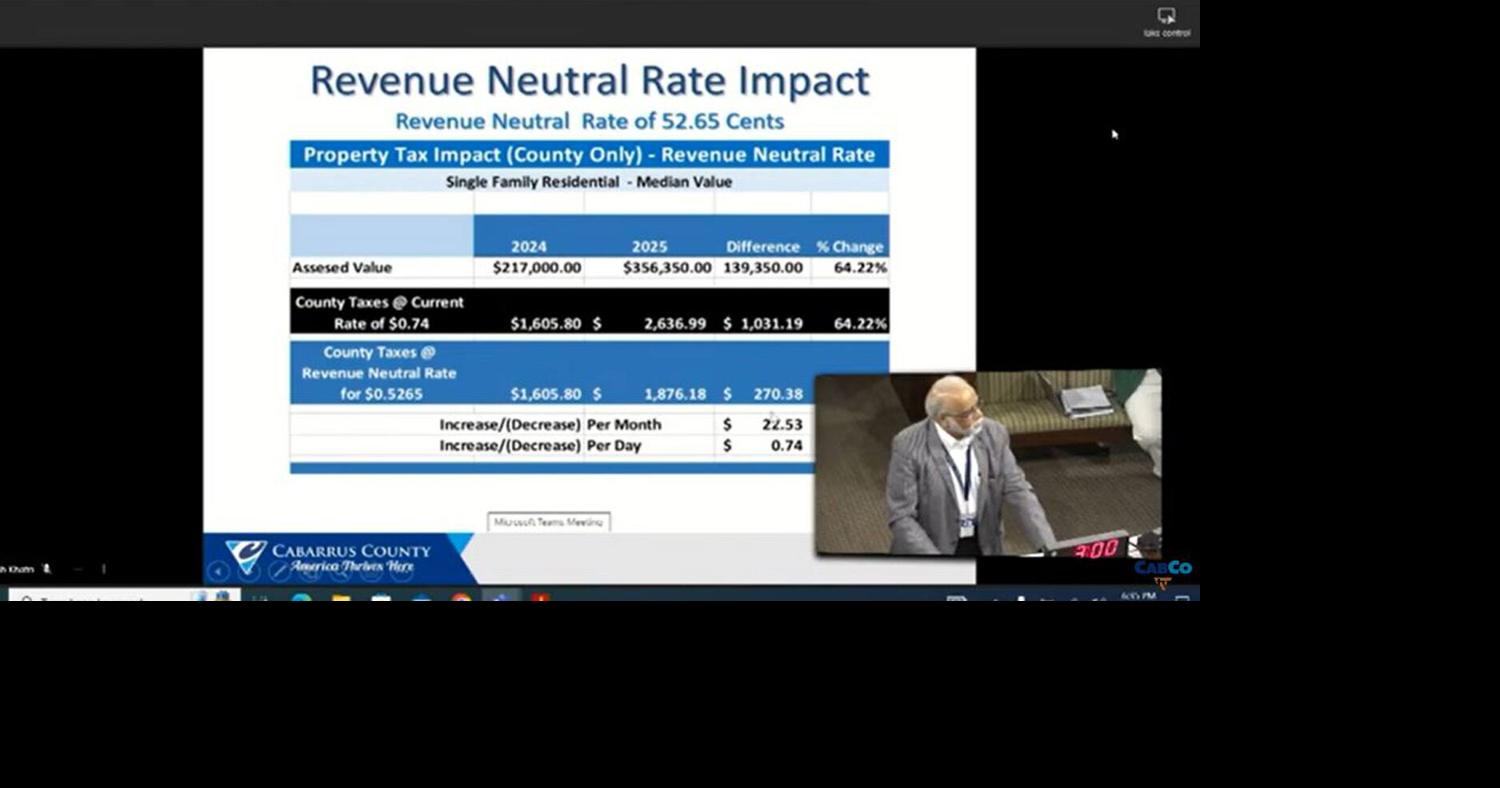Advance to next slide with forward arrow
The width and height of the screenshot is (1500, 788).
click(249, 571)
